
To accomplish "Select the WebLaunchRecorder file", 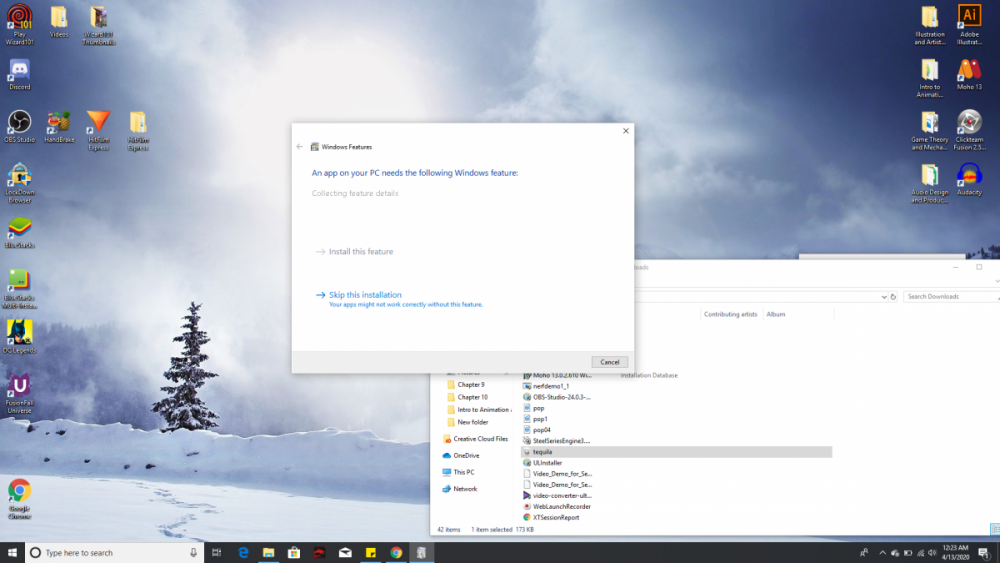I will (x=561, y=506).
